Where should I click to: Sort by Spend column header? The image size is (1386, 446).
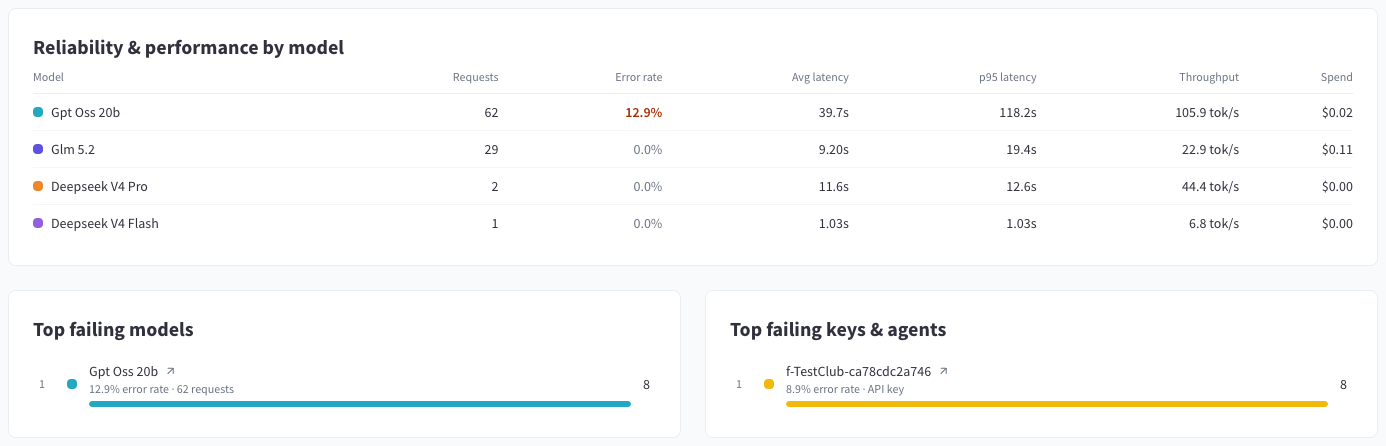click(1336, 77)
